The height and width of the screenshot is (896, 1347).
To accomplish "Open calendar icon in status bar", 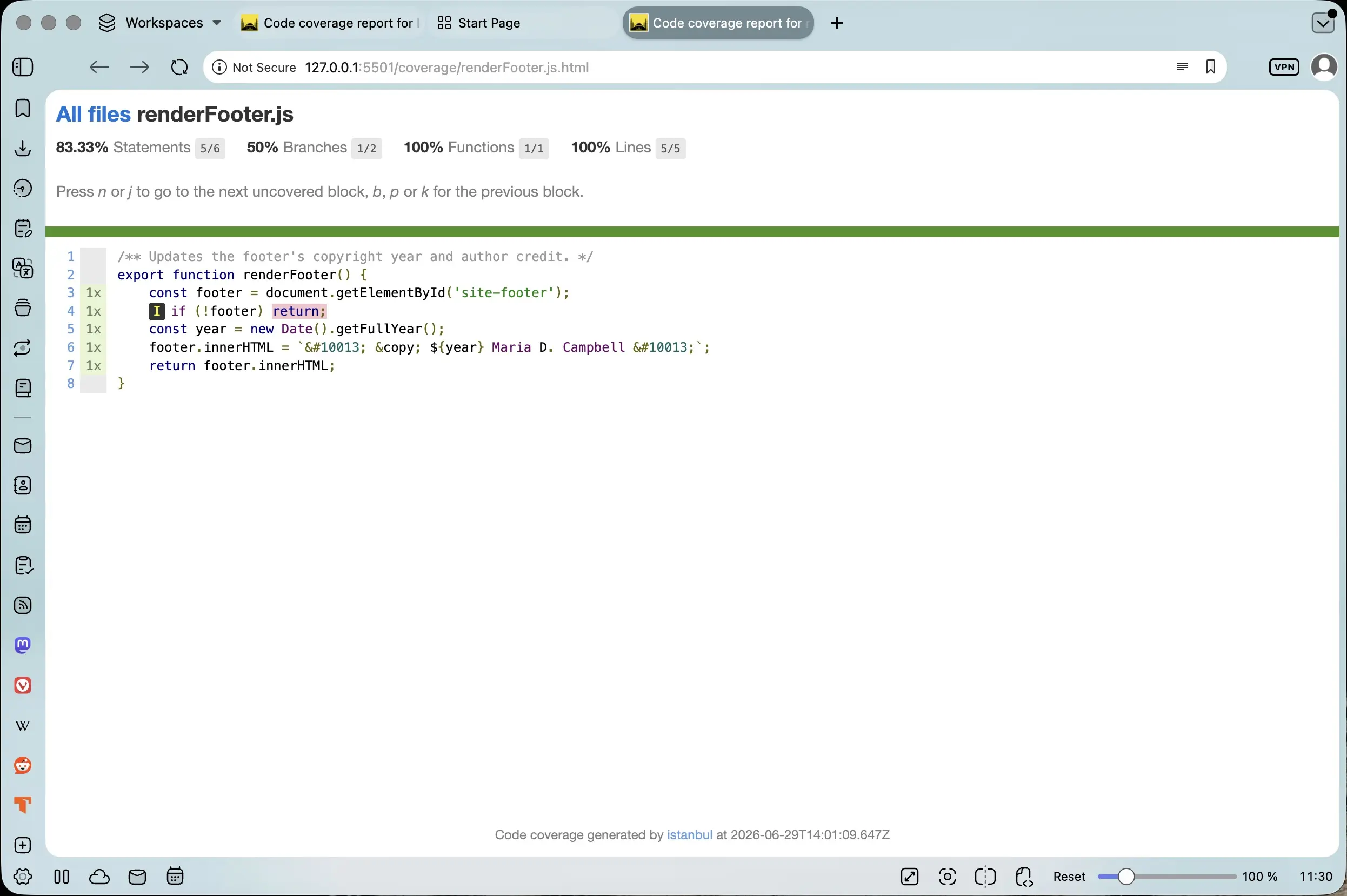I will click(175, 876).
